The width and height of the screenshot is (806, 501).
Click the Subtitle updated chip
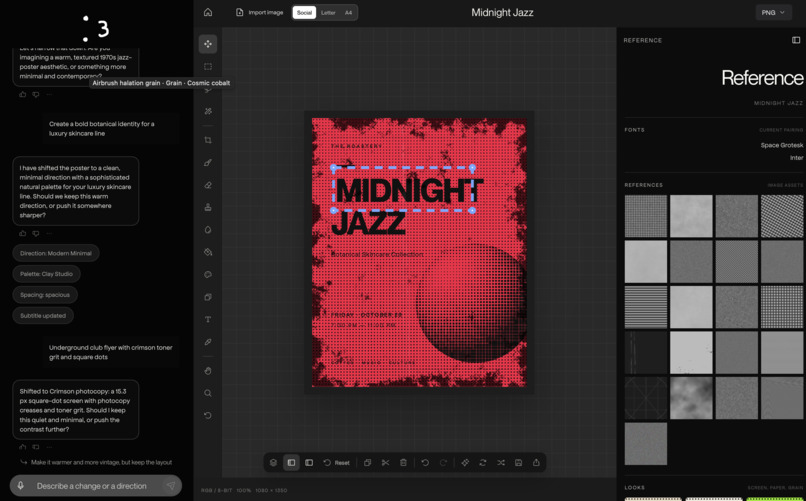coord(43,316)
